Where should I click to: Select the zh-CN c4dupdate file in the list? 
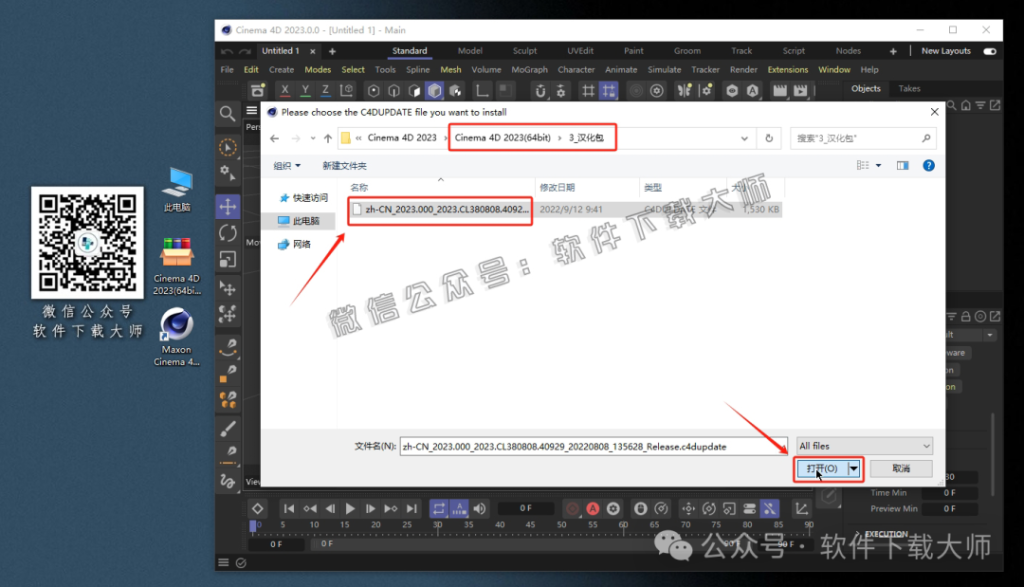(440, 211)
